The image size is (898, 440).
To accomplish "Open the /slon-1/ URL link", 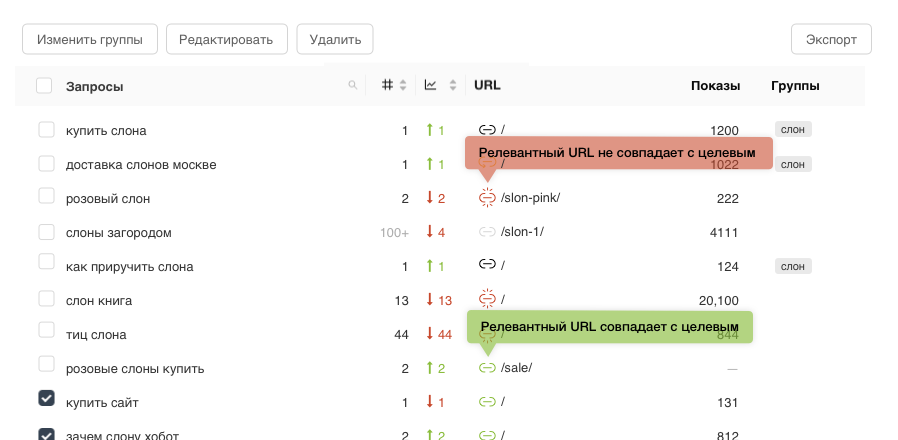I will tap(522, 232).
